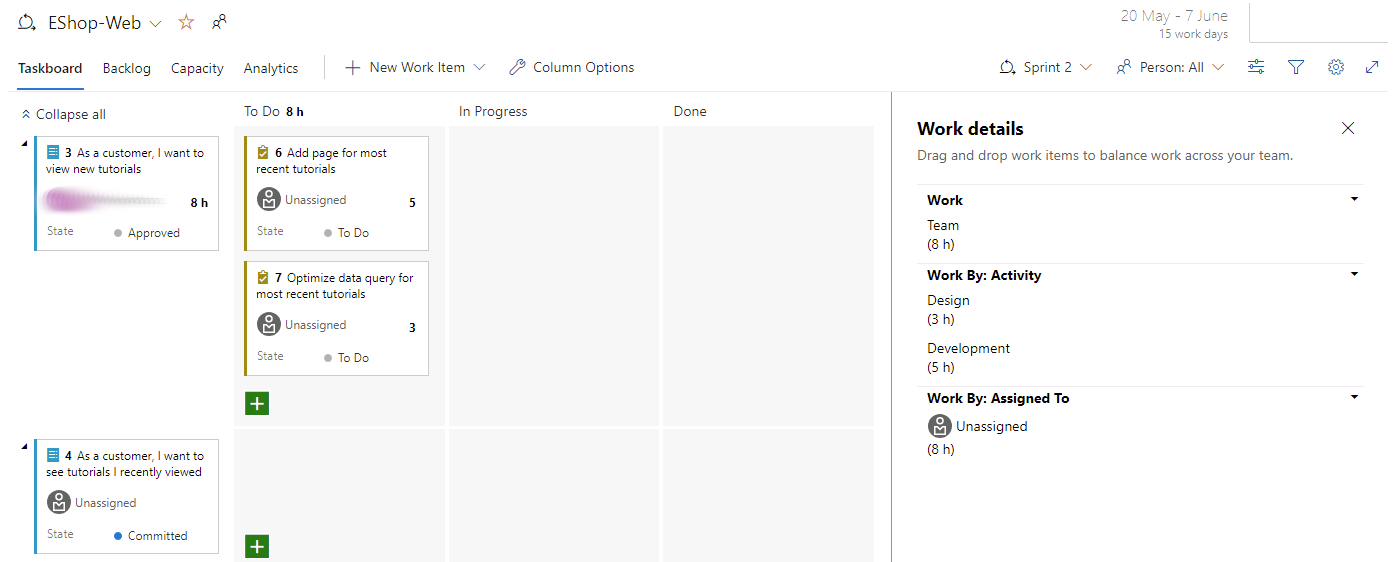Click Collapse all rows
The height and width of the screenshot is (562, 1394).
tap(63, 114)
